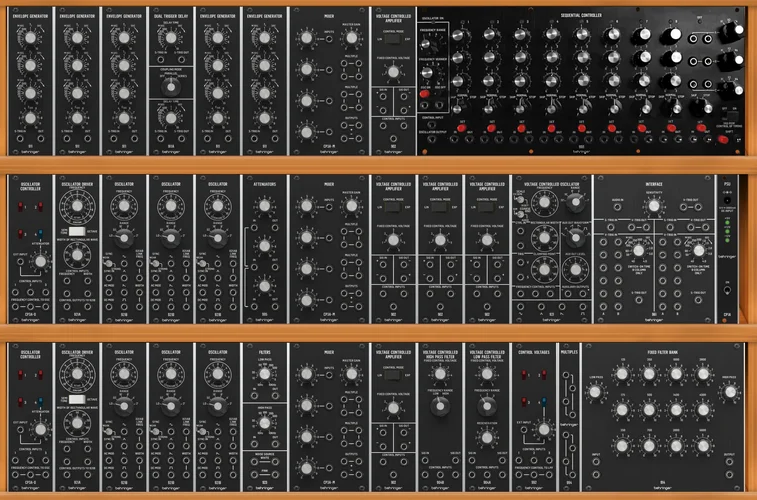Click the Coupling Mode knob on Dual Trigger Delay
The width and height of the screenshot is (757, 500).
point(170,87)
